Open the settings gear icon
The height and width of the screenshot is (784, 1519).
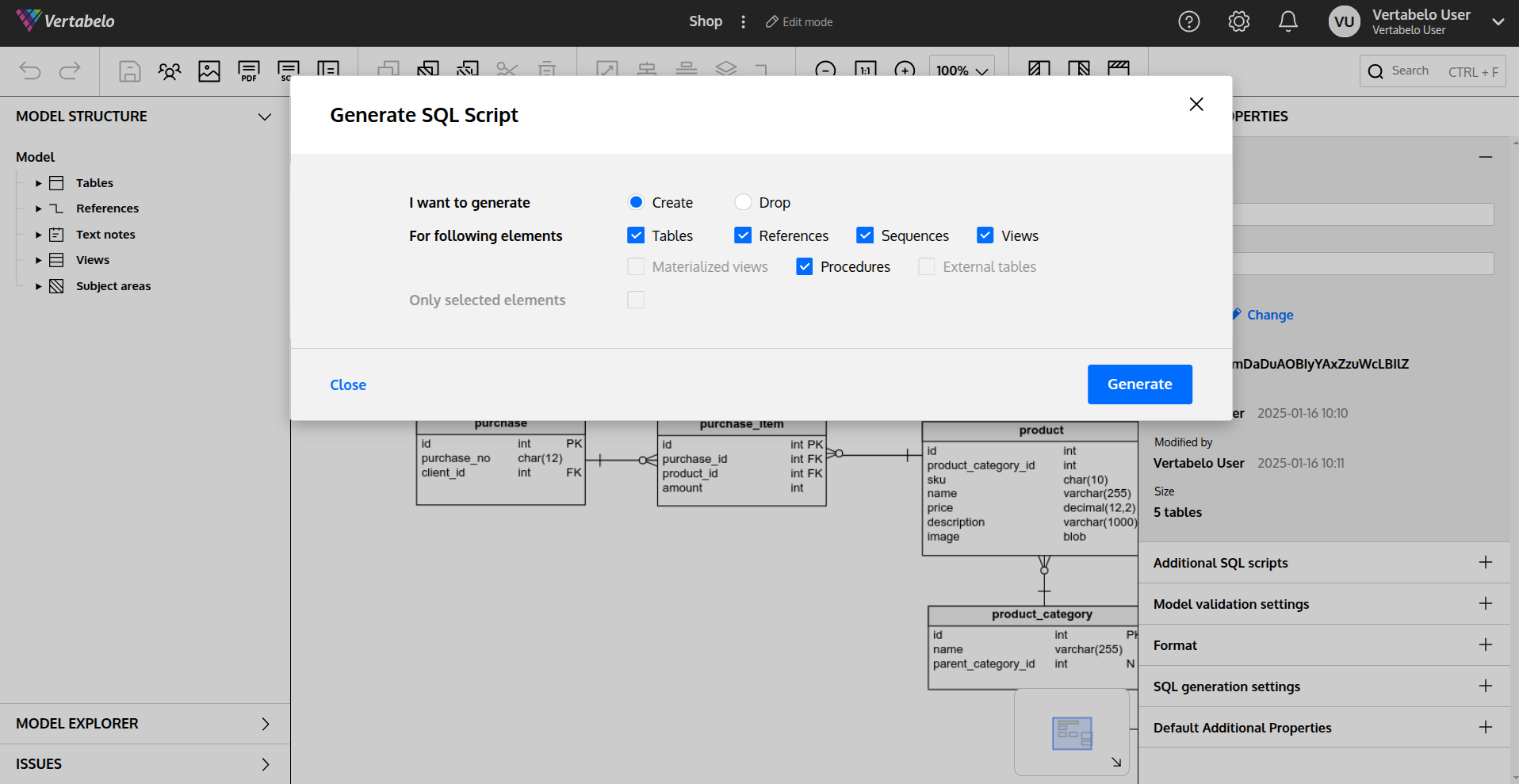tap(1238, 21)
